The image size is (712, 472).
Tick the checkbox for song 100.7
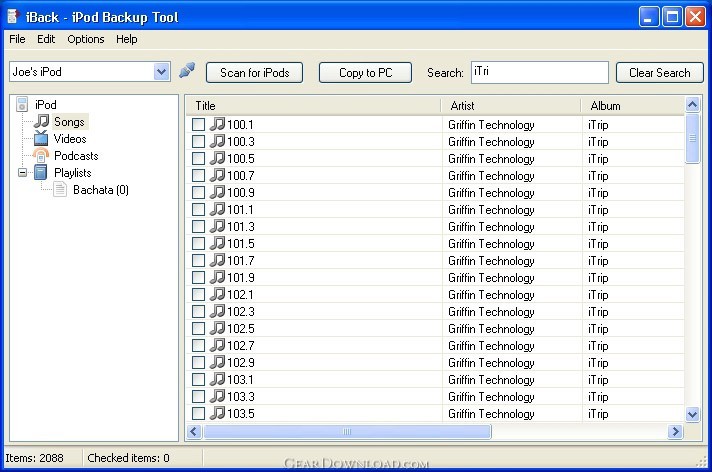pyautogui.click(x=198, y=175)
